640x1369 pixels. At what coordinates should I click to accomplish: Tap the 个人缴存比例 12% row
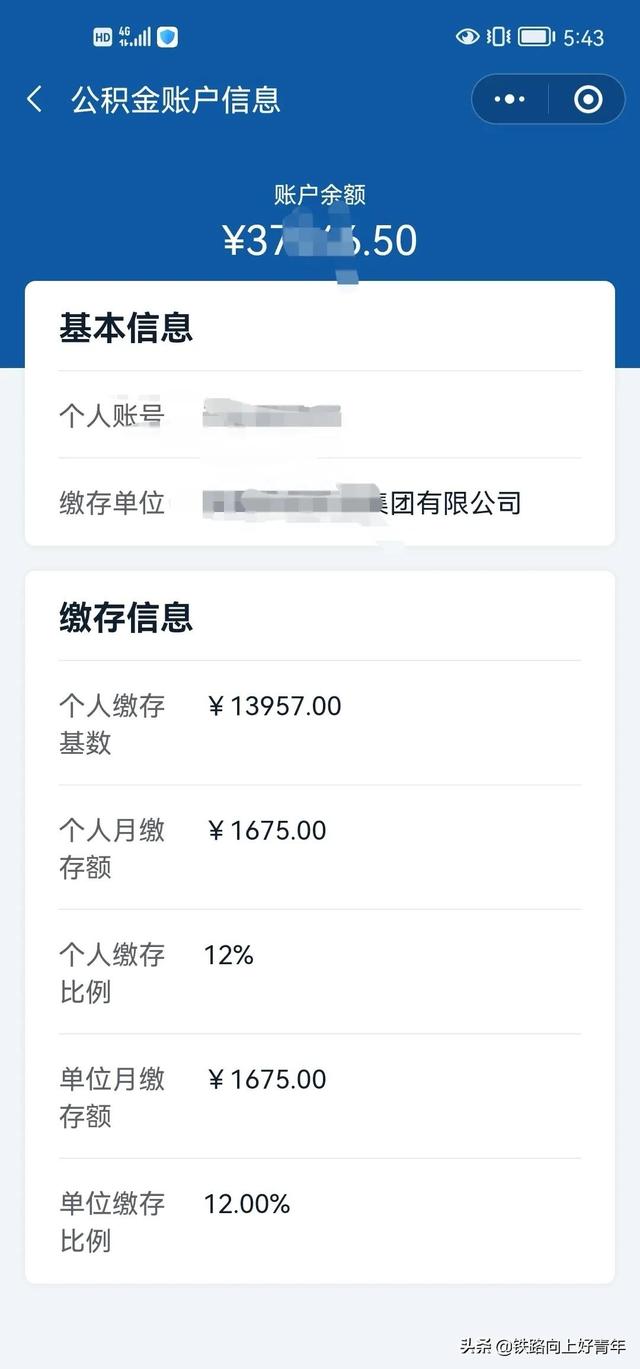point(320,972)
